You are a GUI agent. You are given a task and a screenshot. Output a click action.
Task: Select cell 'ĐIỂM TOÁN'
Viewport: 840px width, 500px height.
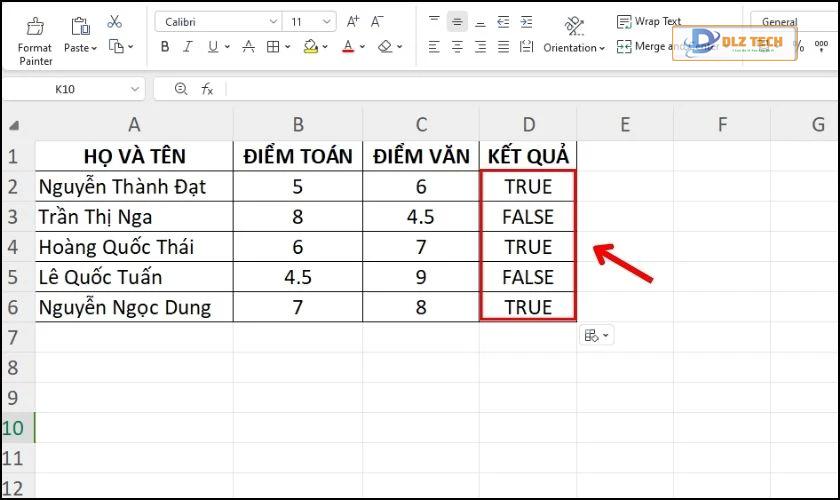pos(298,156)
